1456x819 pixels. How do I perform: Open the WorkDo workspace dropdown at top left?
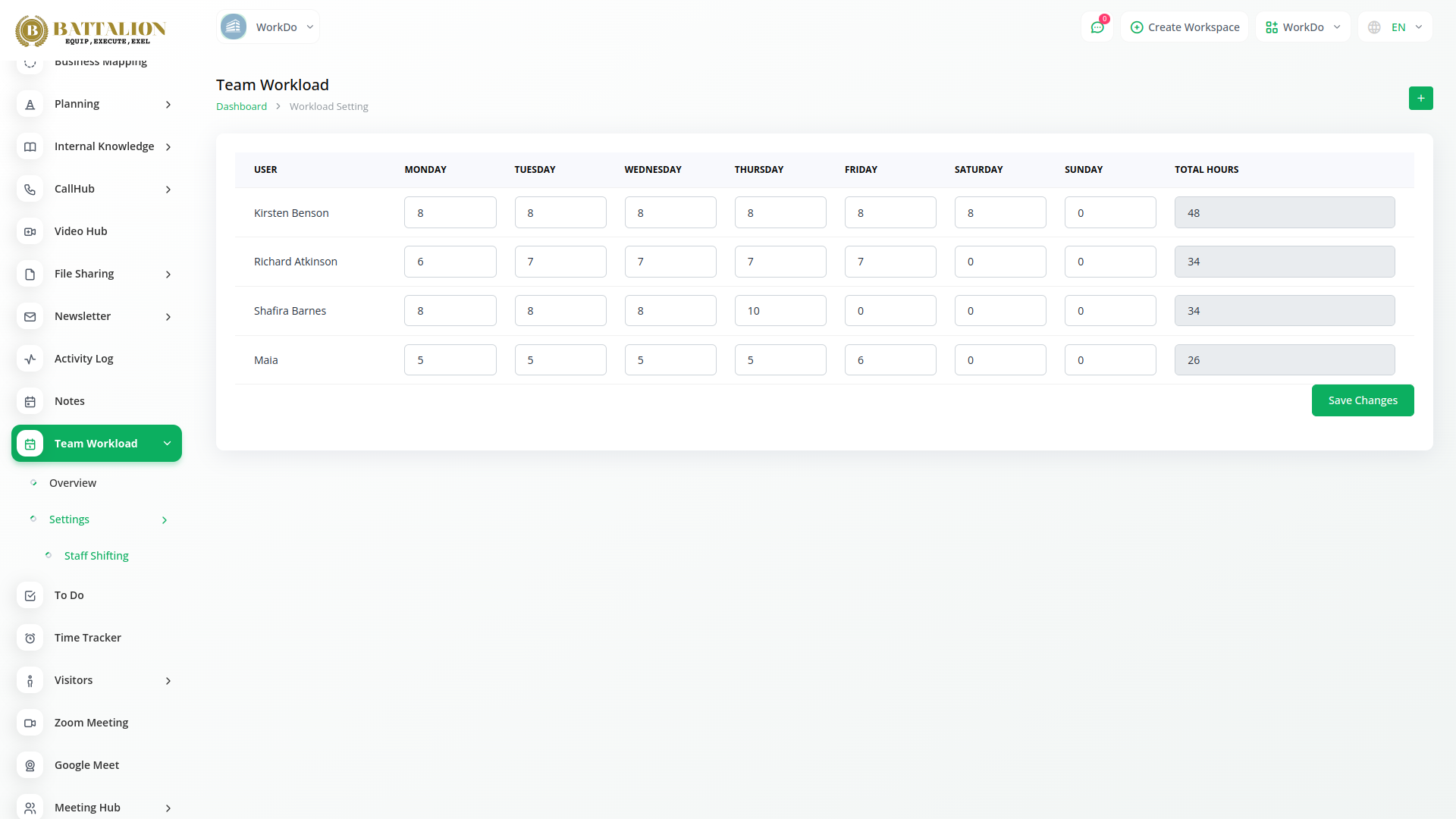(268, 27)
